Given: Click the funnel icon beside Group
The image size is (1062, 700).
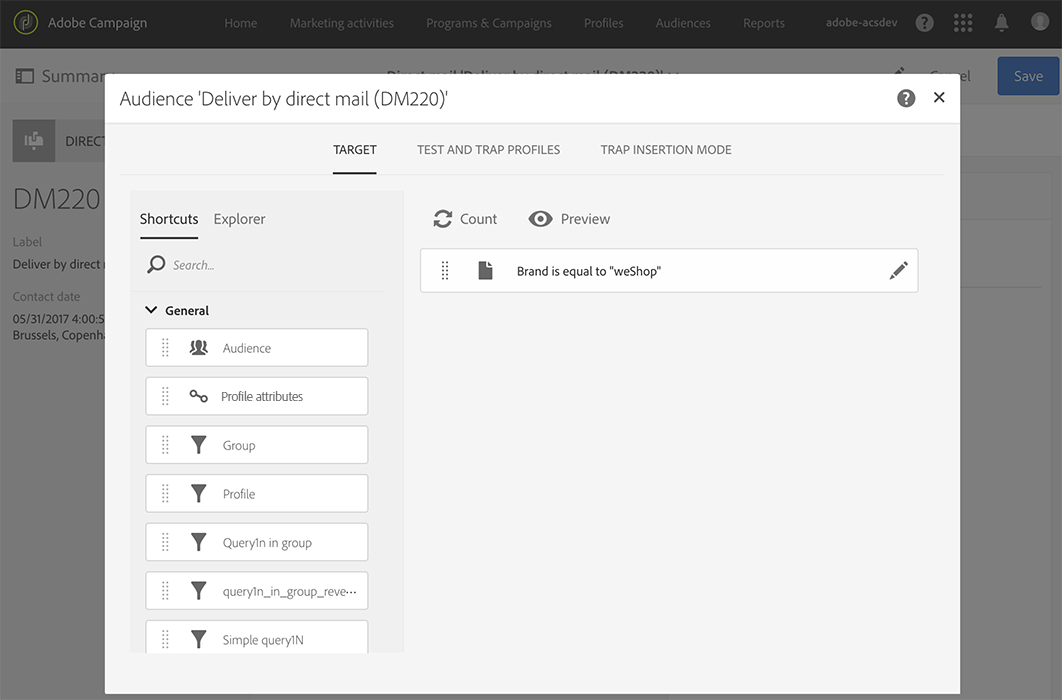Looking at the screenshot, I should 199,445.
